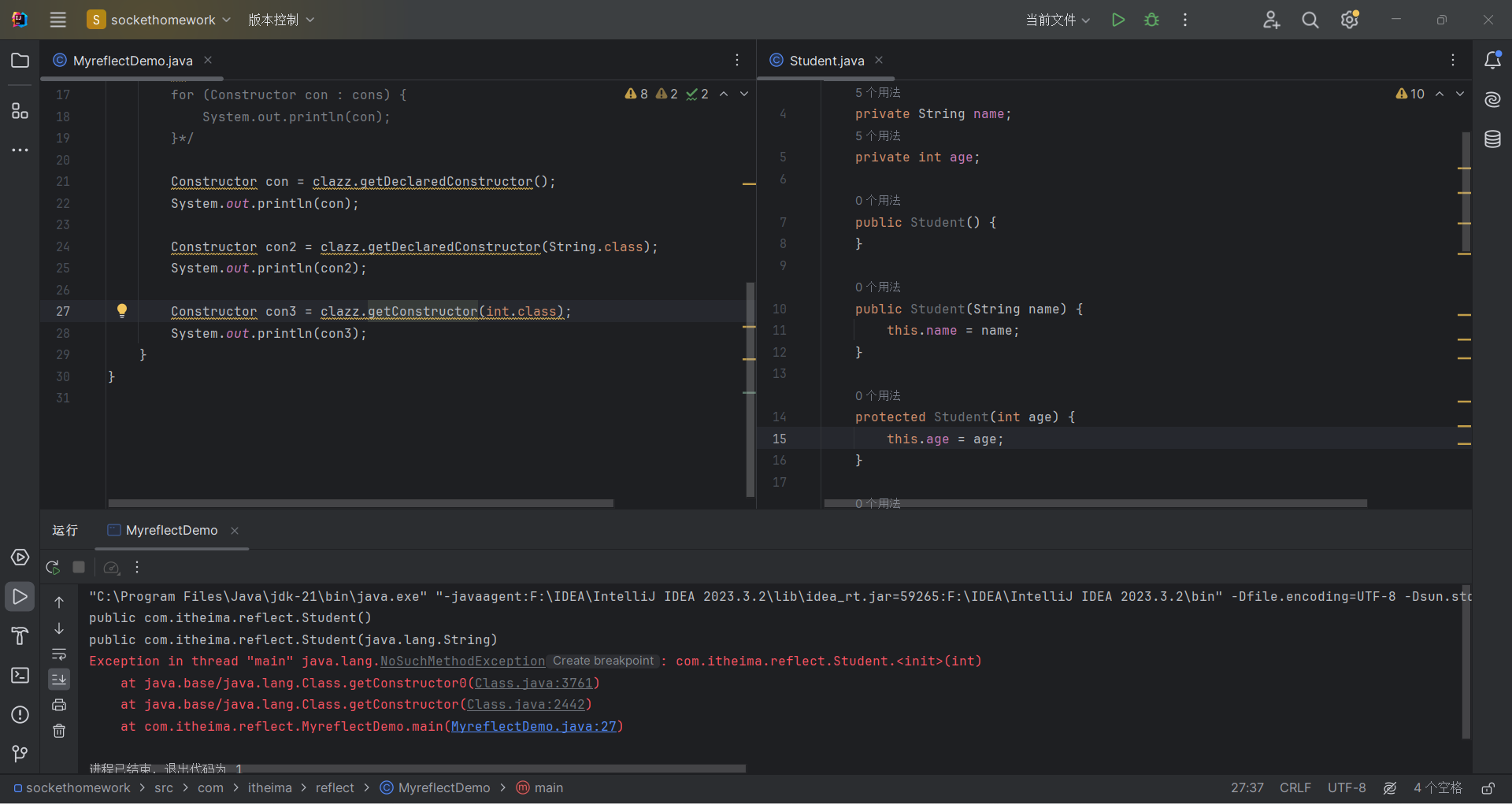The height and width of the screenshot is (804, 1512).
Task: Open the Project tool window folder icon
Action: [x=20, y=61]
